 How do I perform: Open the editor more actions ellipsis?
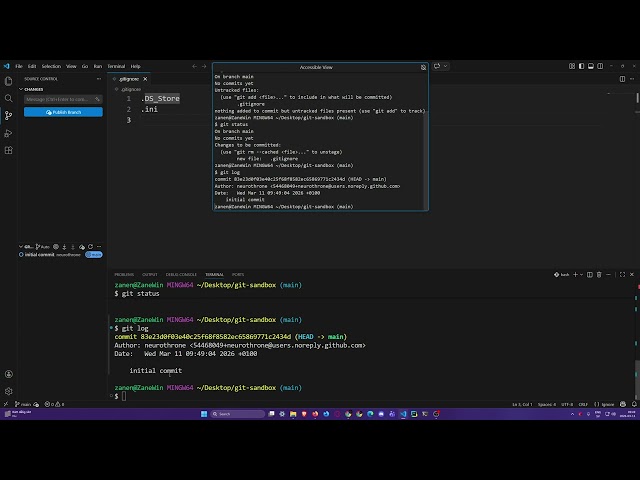click(x=632, y=79)
